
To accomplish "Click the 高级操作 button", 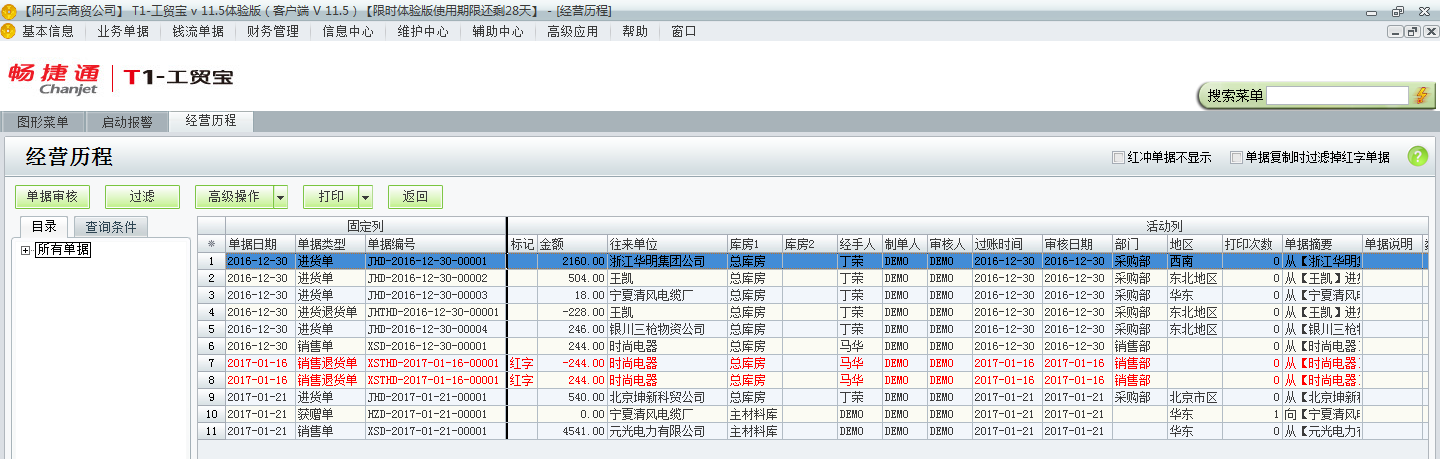I will [x=234, y=197].
